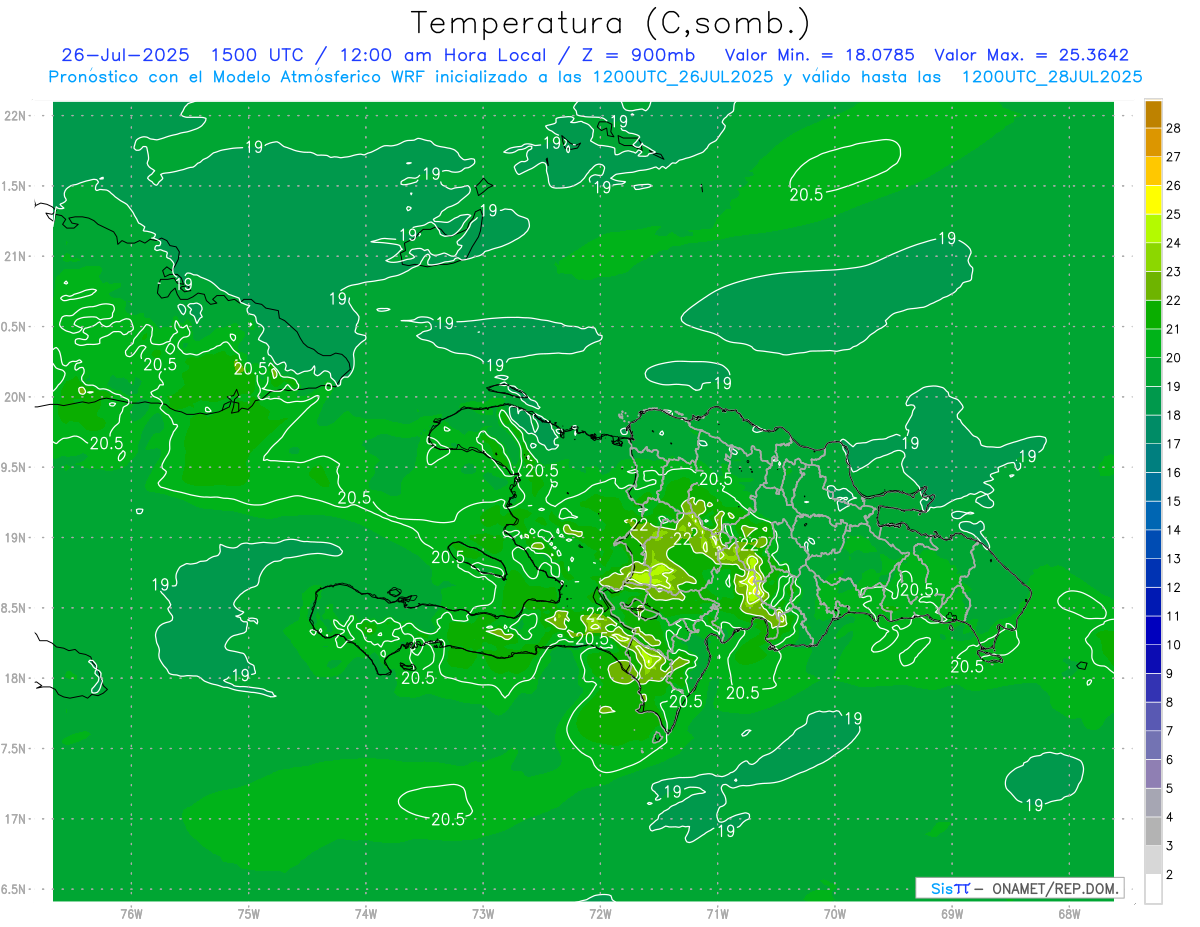This screenshot has height=927, width=1200.
Task: Click the colorbar value label 16
Action: (1173, 473)
